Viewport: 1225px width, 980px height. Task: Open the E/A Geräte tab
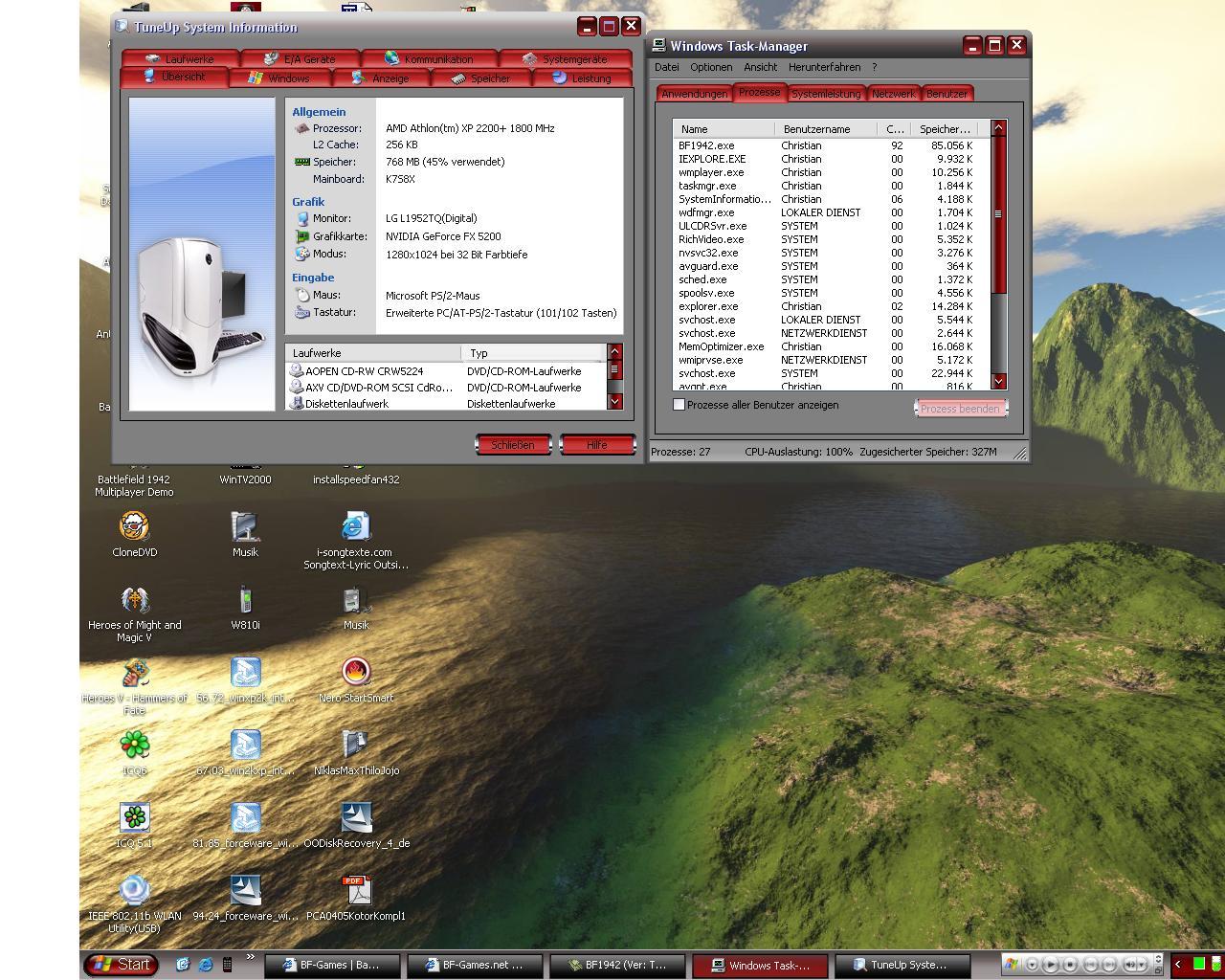(301, 59)
